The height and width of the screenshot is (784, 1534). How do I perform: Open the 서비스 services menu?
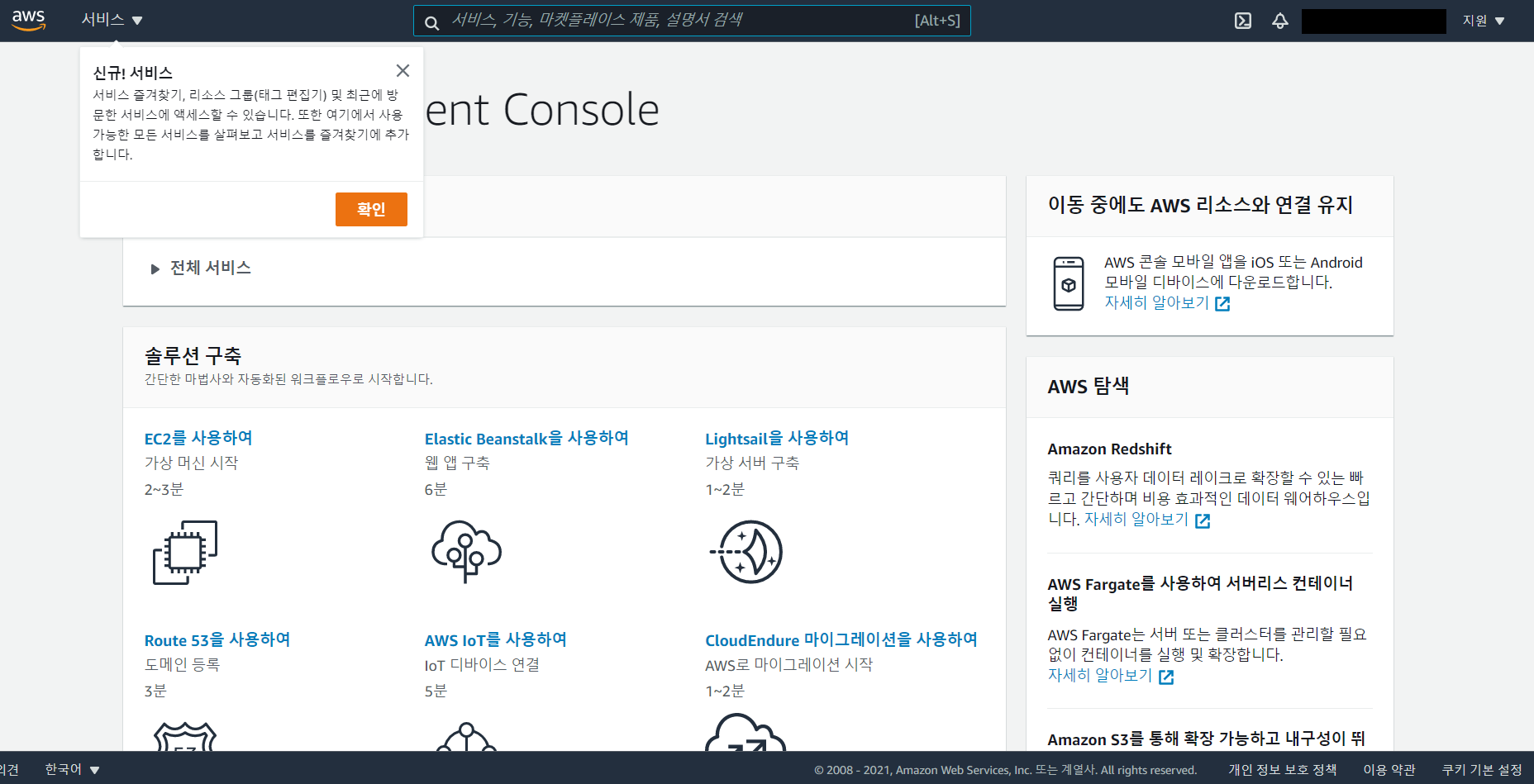(112, 20)
